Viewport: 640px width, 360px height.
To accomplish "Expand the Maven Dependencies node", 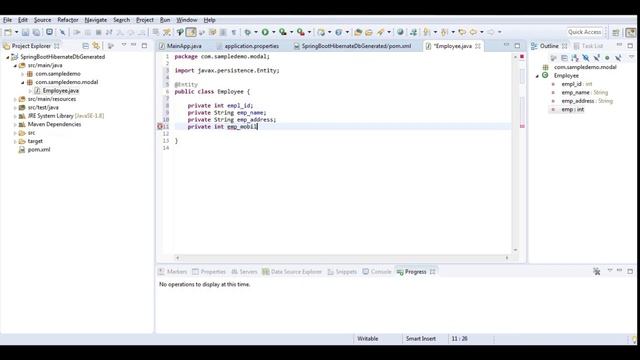I will [16, 124].
